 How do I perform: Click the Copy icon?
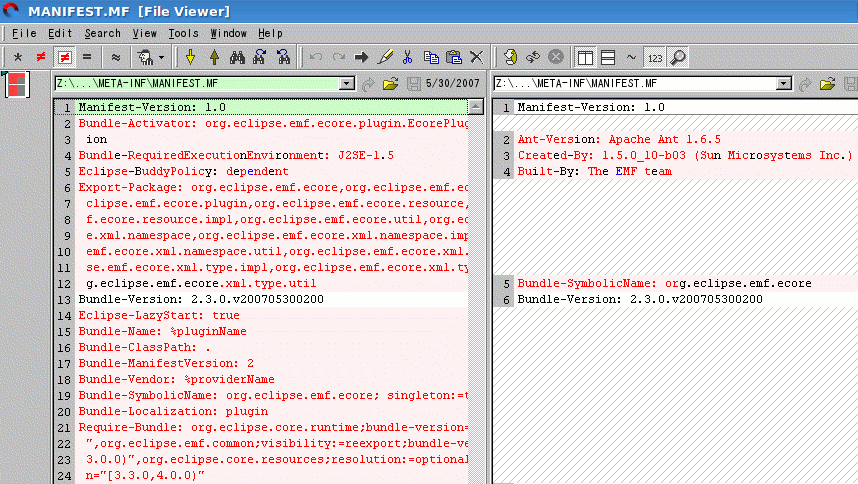pyautogui.click(x=431, y=57)
